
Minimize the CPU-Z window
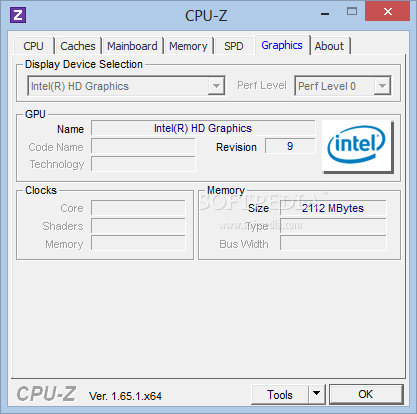(325, 14)
